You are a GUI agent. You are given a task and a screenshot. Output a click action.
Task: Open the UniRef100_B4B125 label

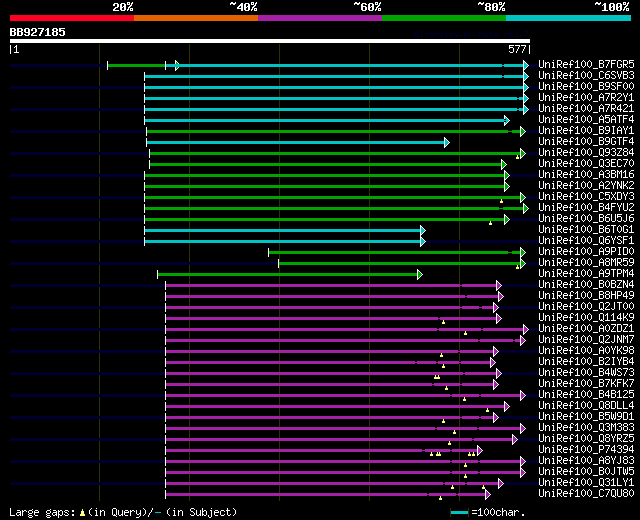pyautogui.click(x=586, y=395)
